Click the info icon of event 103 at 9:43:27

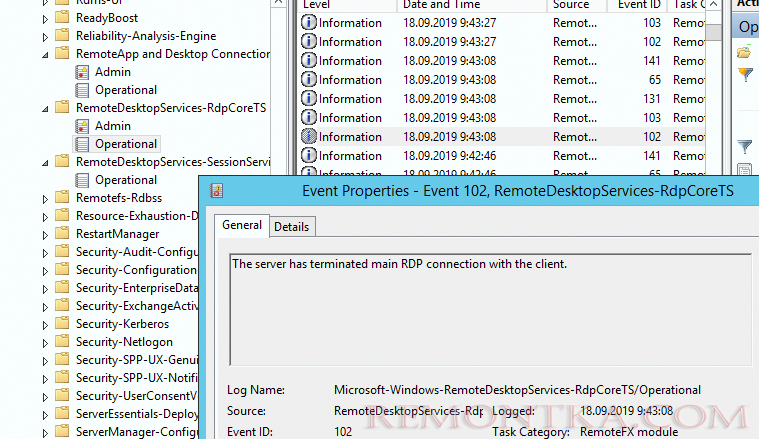309,23
